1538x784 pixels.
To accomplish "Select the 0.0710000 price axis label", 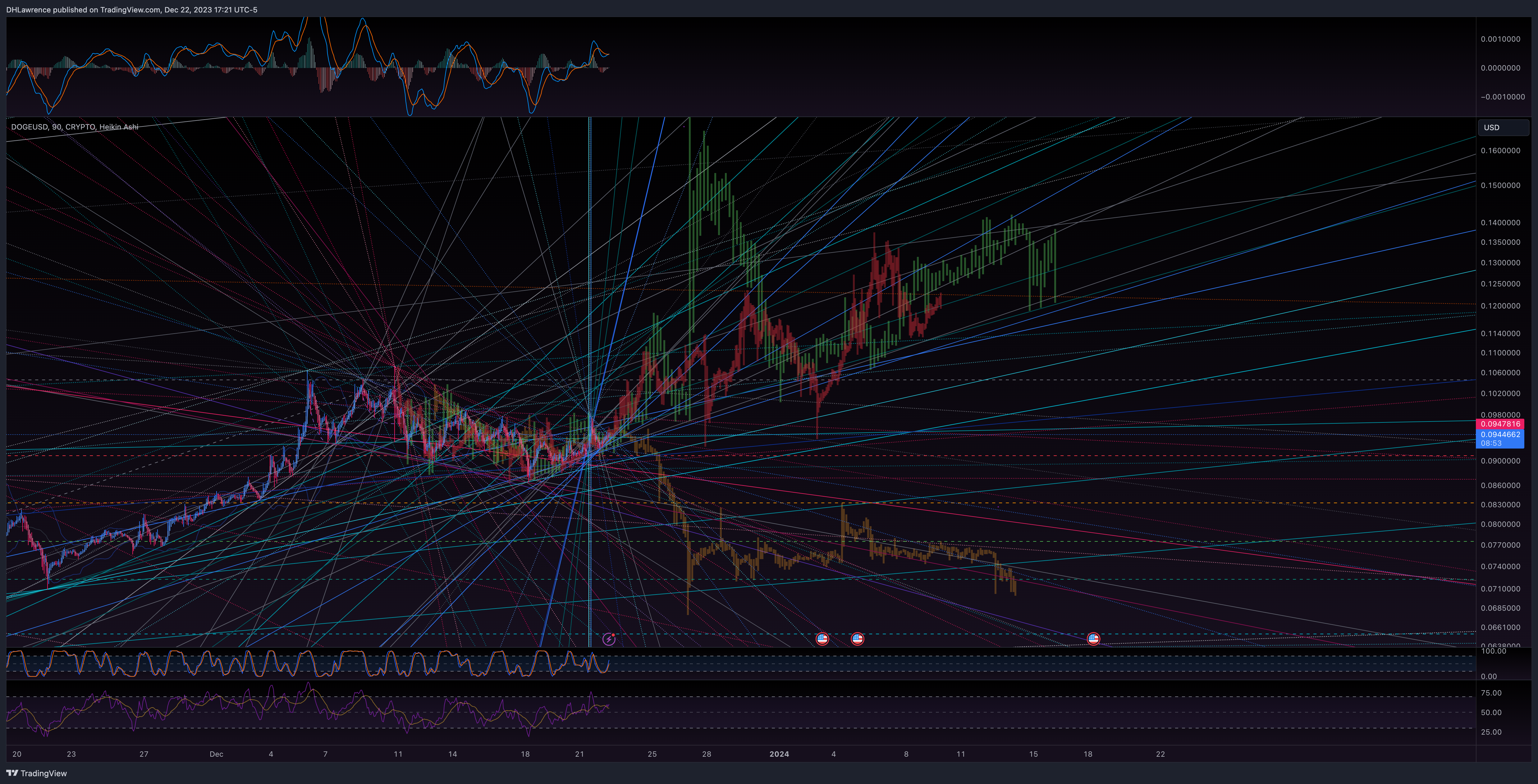I will (x=1500, y=588).
